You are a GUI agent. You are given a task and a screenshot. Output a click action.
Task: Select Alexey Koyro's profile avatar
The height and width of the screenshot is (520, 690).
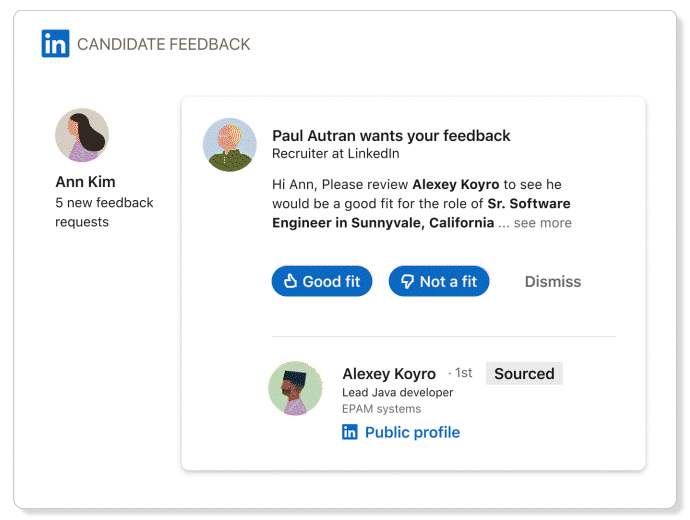tap(295, 388)
